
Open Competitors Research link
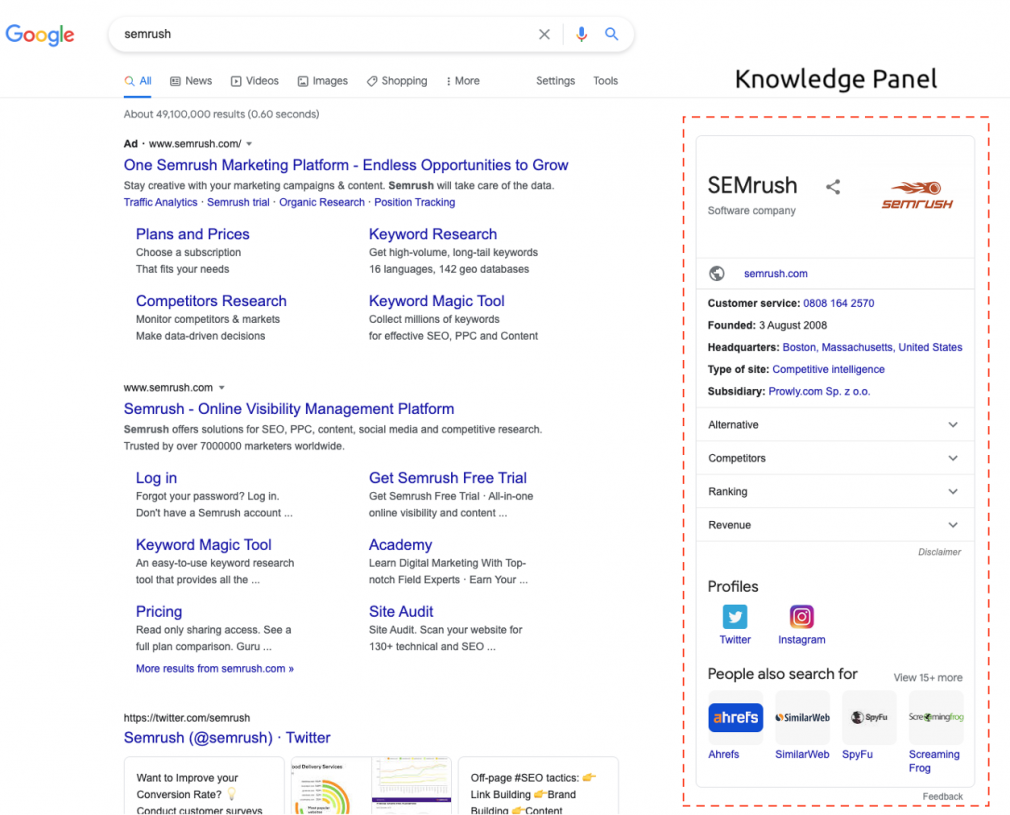click(211, 301)
